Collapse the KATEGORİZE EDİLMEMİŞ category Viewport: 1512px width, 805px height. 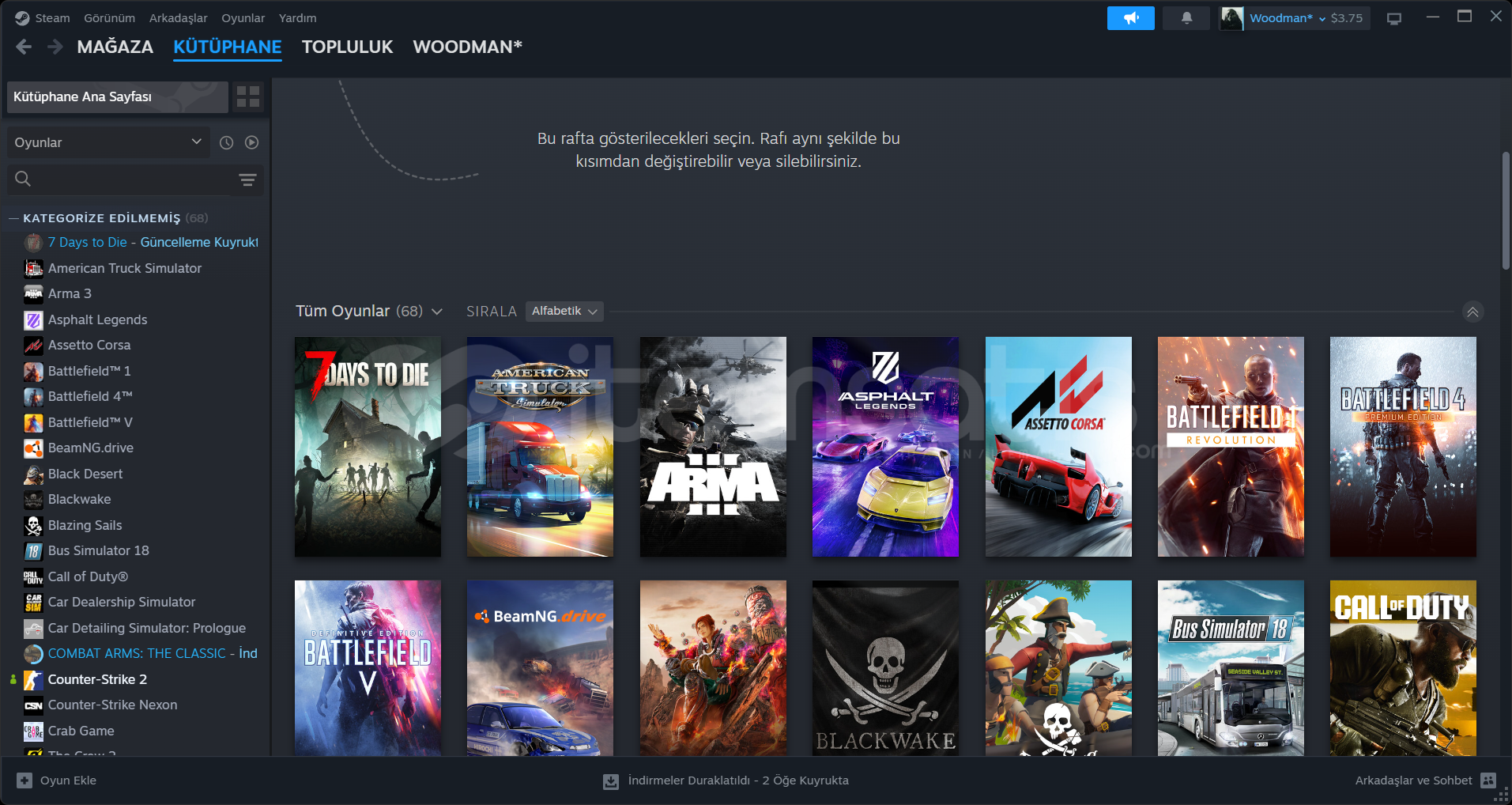[x=13, y=218]
